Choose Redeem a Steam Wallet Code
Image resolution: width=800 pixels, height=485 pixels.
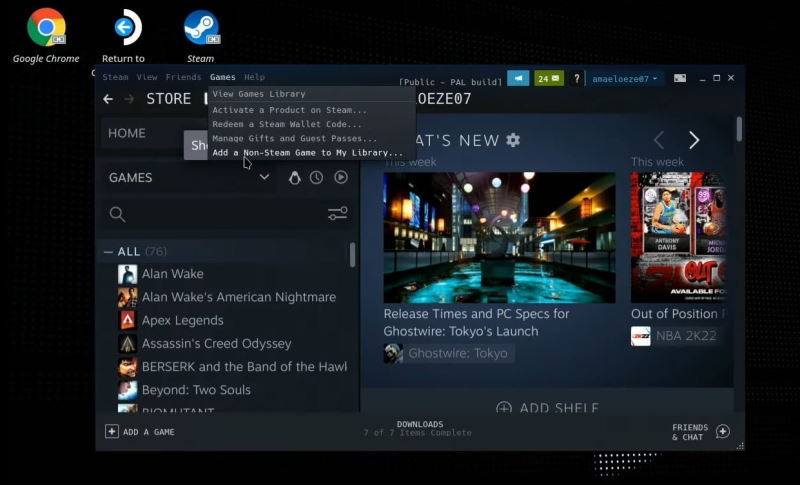click(287, 124)
